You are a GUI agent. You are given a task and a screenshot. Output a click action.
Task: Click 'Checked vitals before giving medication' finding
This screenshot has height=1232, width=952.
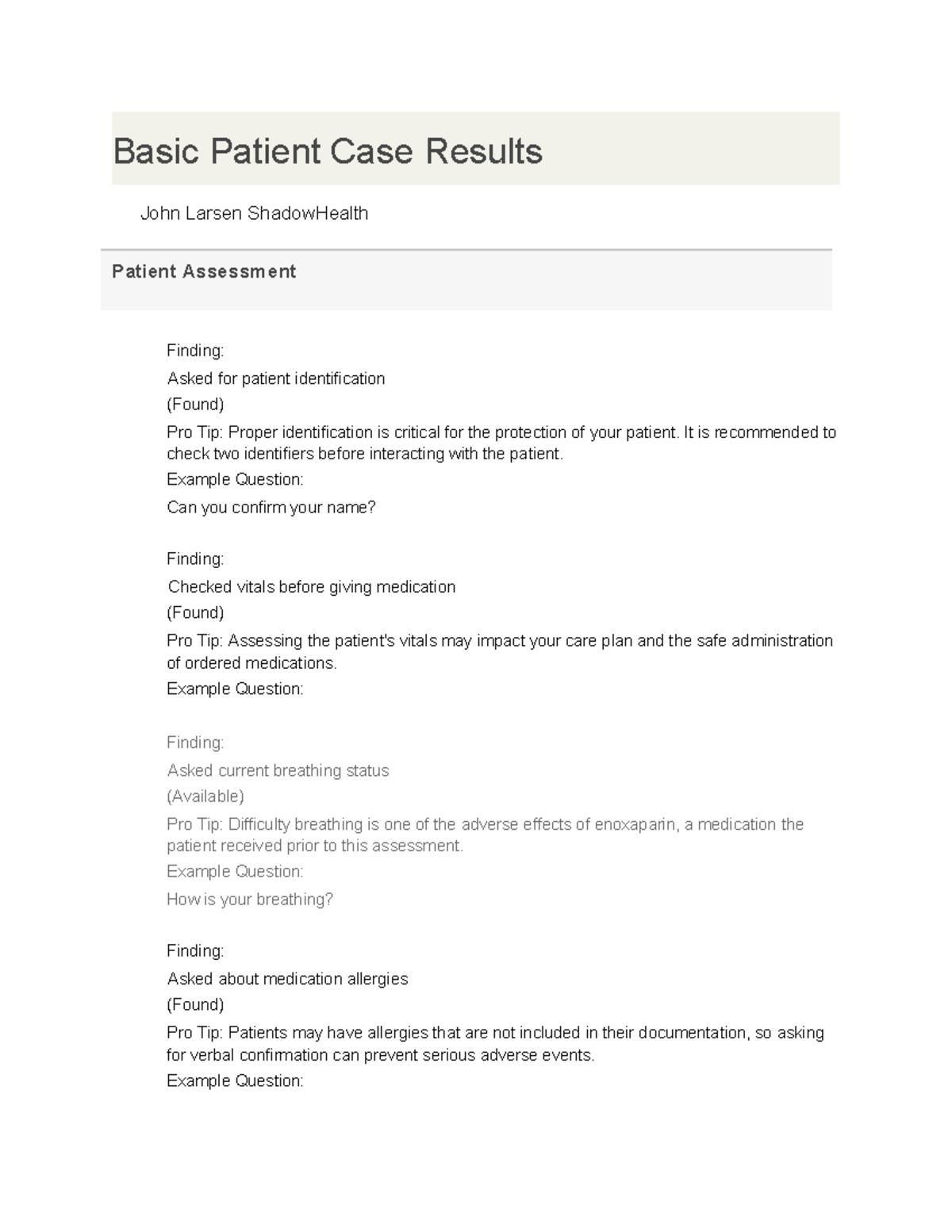312,587
